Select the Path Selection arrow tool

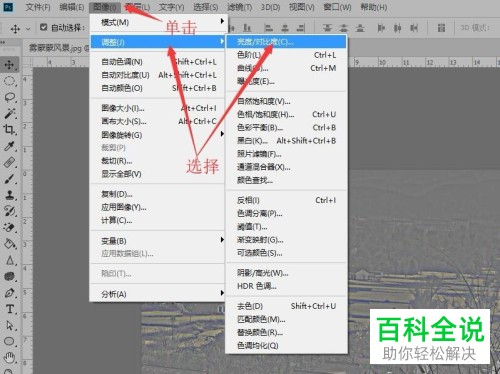click(x=10, y=325)
